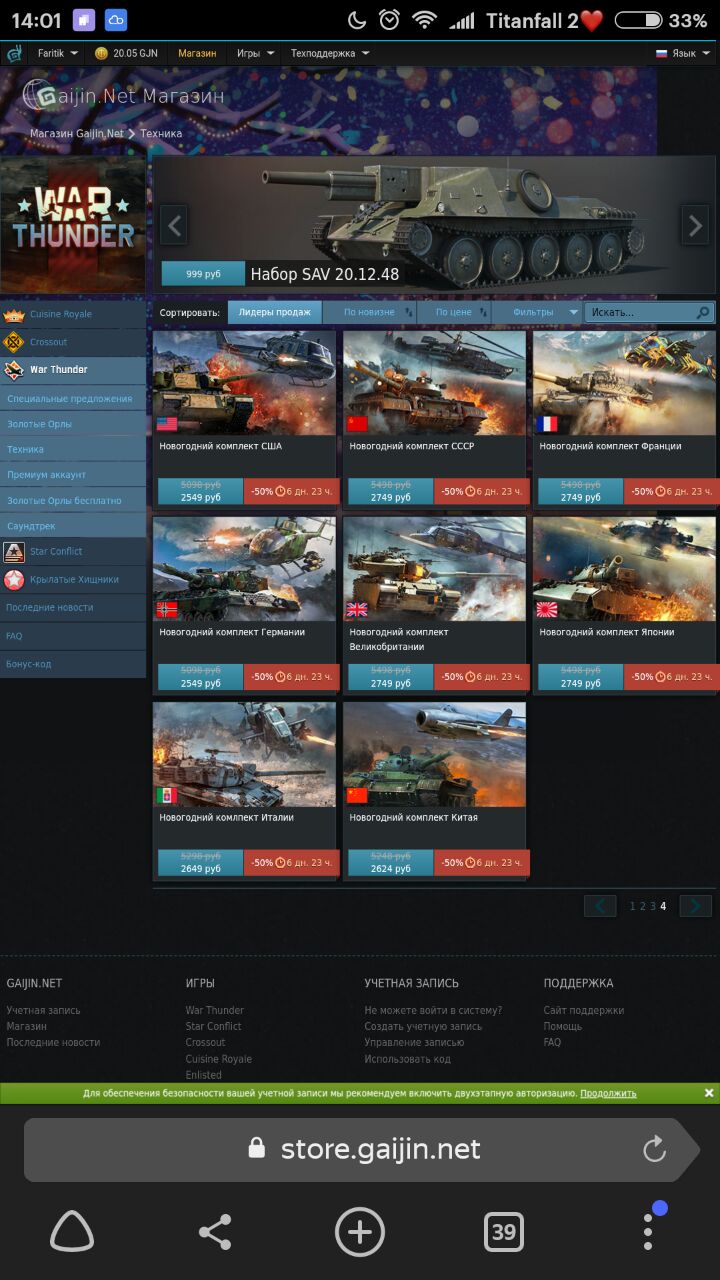Go to next page with pagination arrow
720x1280 pixels.
tap(695, 906)
